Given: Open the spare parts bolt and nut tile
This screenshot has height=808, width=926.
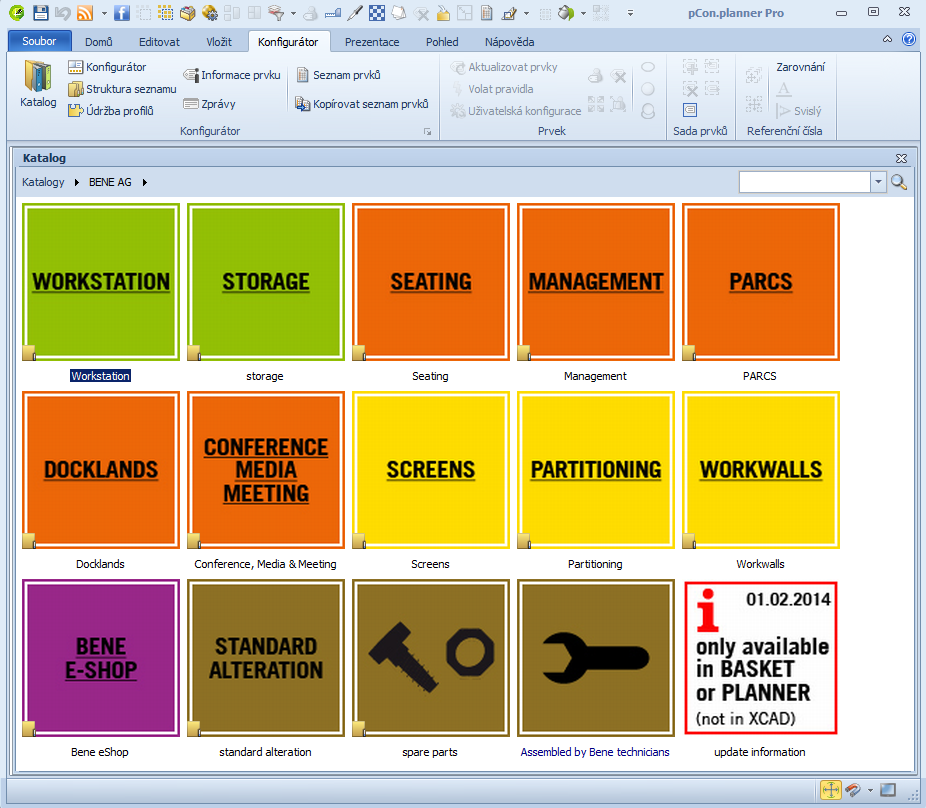Looking at the screenshot, I should coord(431,657).
